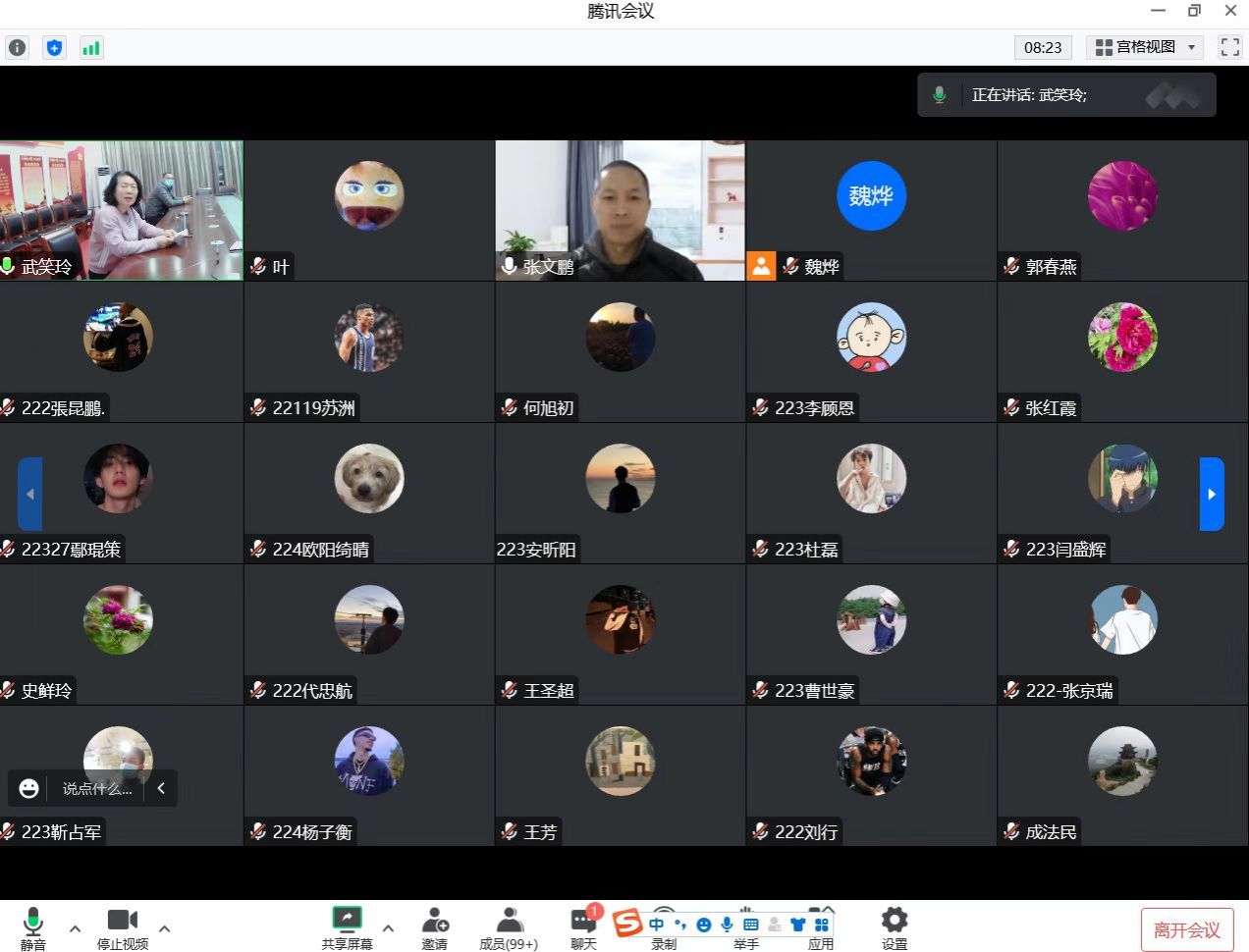Click the muted mic icon of 王圣超

pos(509,690)
